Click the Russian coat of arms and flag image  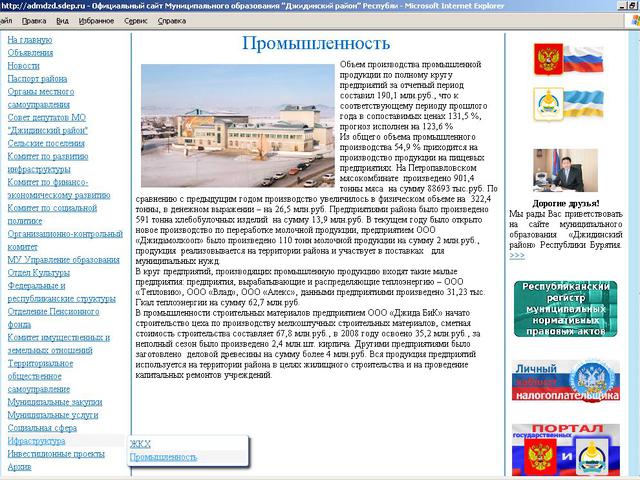[x=569, y=60]
